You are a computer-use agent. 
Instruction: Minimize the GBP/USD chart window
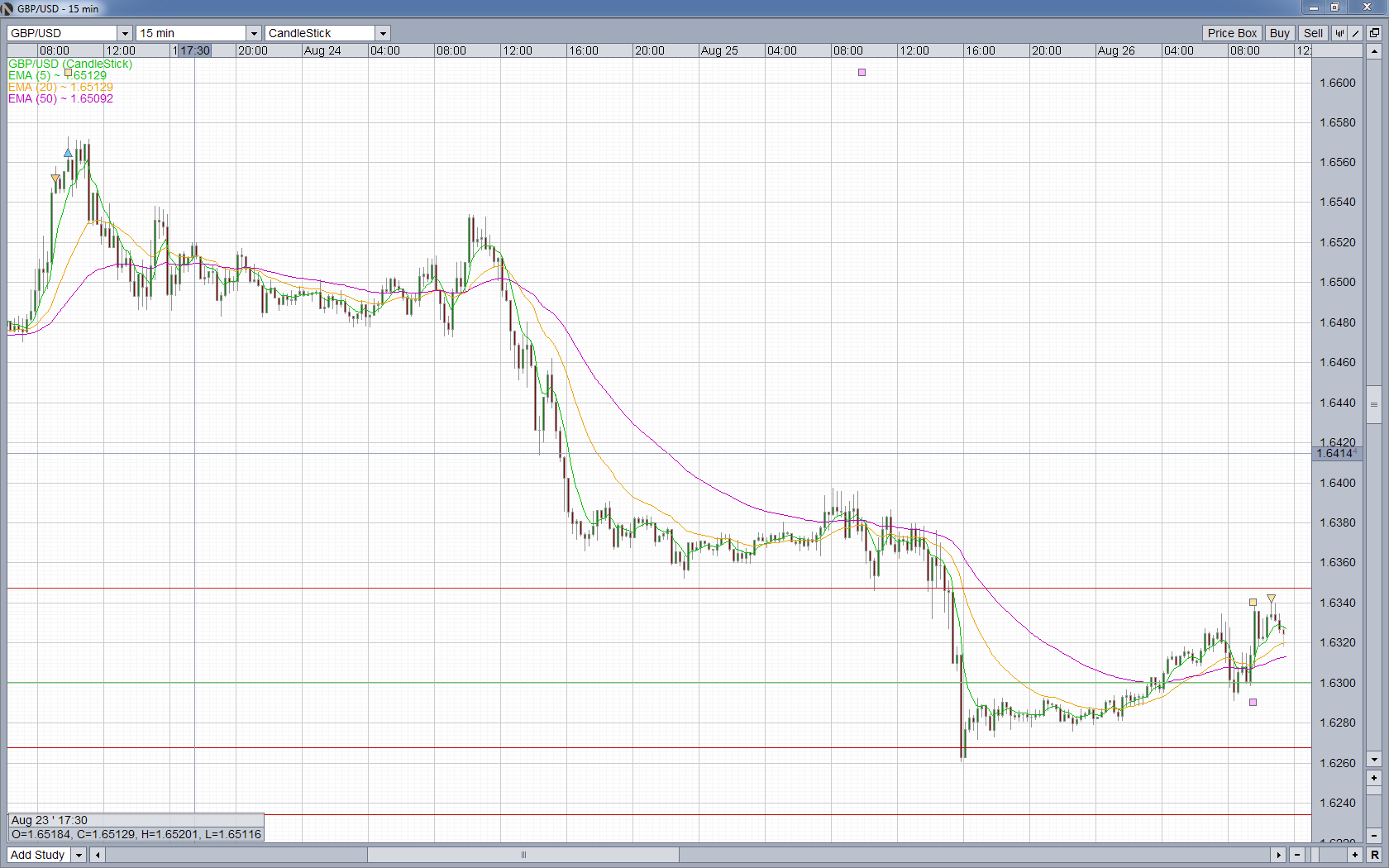pos(1313,7)
